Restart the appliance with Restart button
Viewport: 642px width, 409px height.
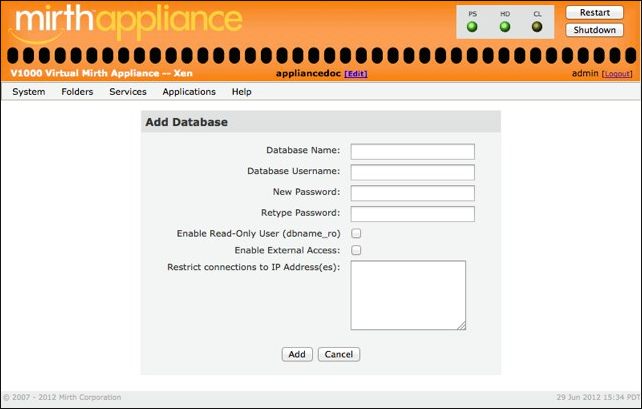coord(595,13)
